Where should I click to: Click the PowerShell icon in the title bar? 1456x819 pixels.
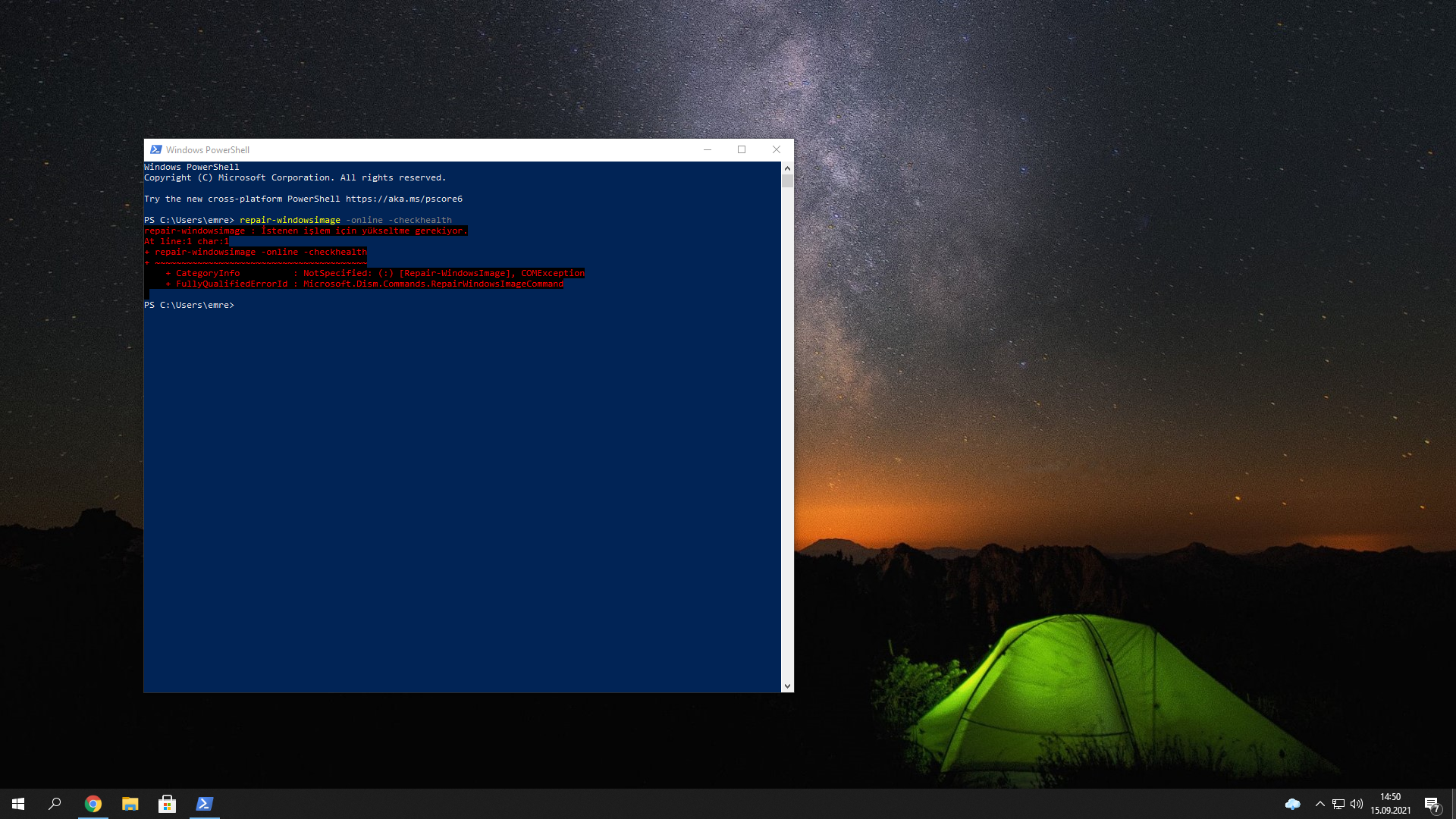click(155, 149)
